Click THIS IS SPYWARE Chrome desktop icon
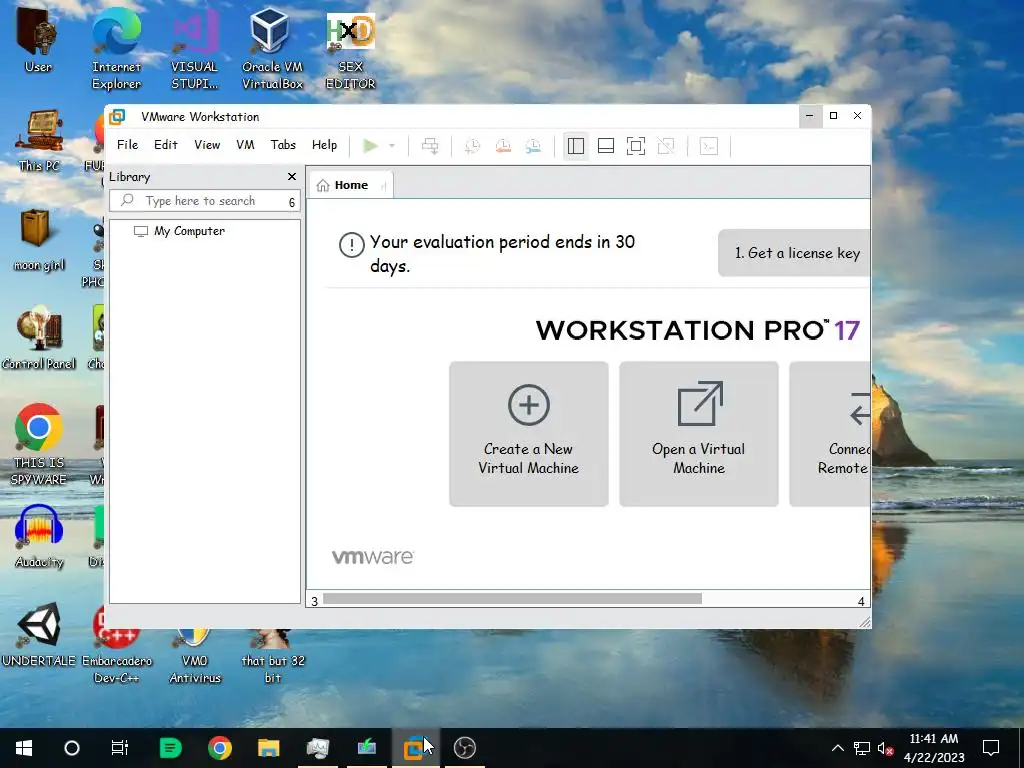Viewport: 1024px width, 768px height. (x=39, y=444)
